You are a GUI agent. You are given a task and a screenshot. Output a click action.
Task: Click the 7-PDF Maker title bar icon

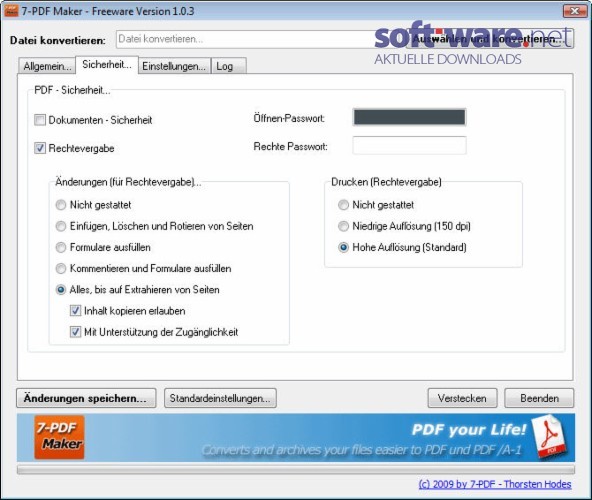[11, 11]
